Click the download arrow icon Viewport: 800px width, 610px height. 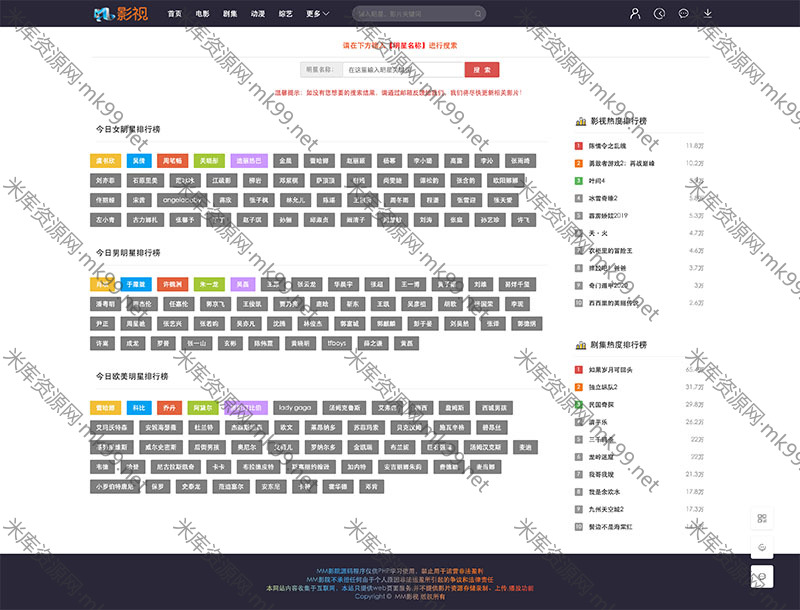tap(708, 14)
